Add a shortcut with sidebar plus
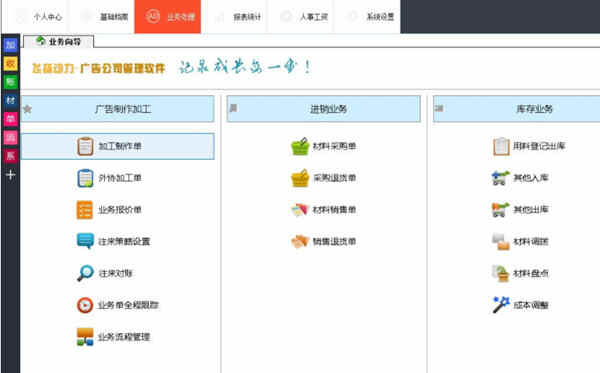This screenshot has width=600, height=373. [x=10, y=175]
